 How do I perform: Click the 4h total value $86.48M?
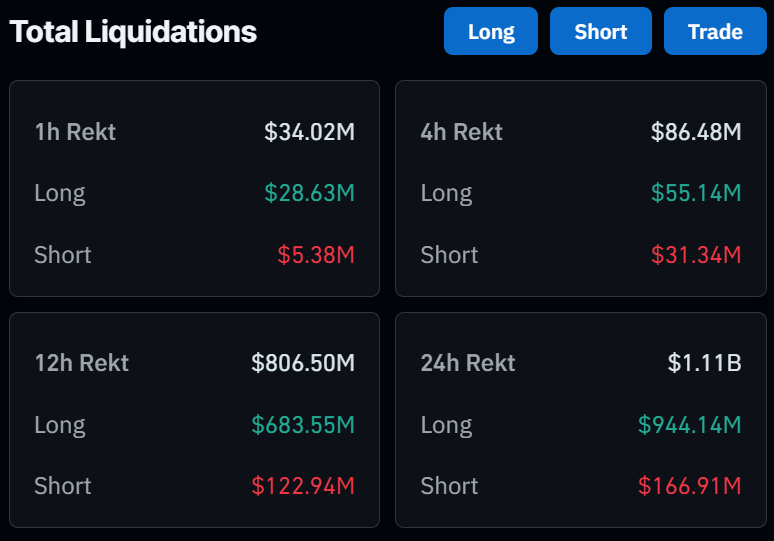tap(696, 132)
